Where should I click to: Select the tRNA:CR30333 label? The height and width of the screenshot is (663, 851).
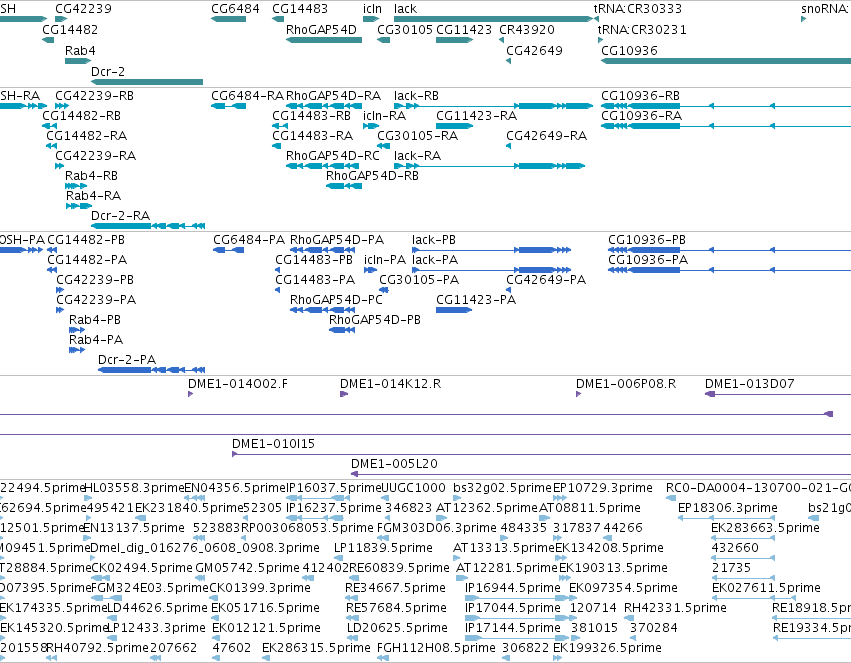click(x=638, y=9)
